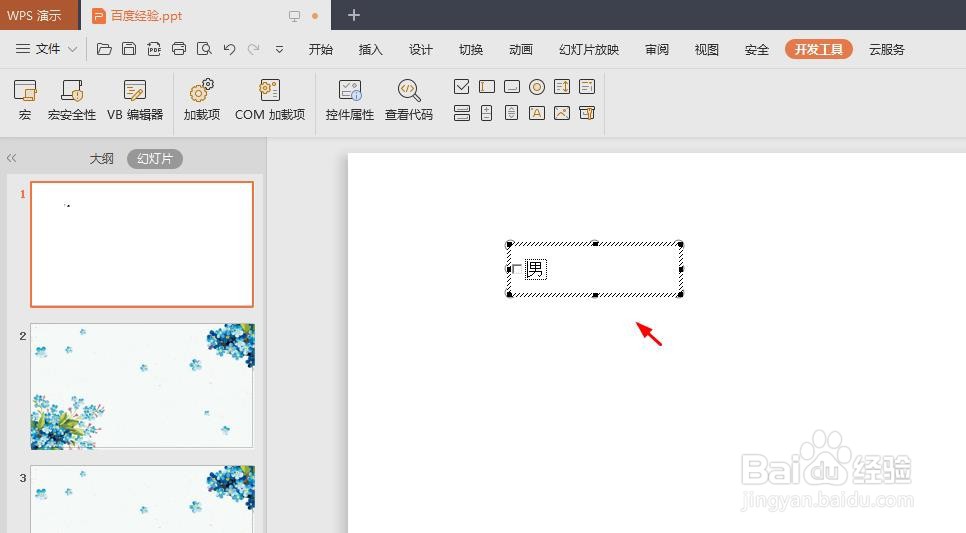Open the 审阅 tab
966x533 pixels.
(657, 49)
